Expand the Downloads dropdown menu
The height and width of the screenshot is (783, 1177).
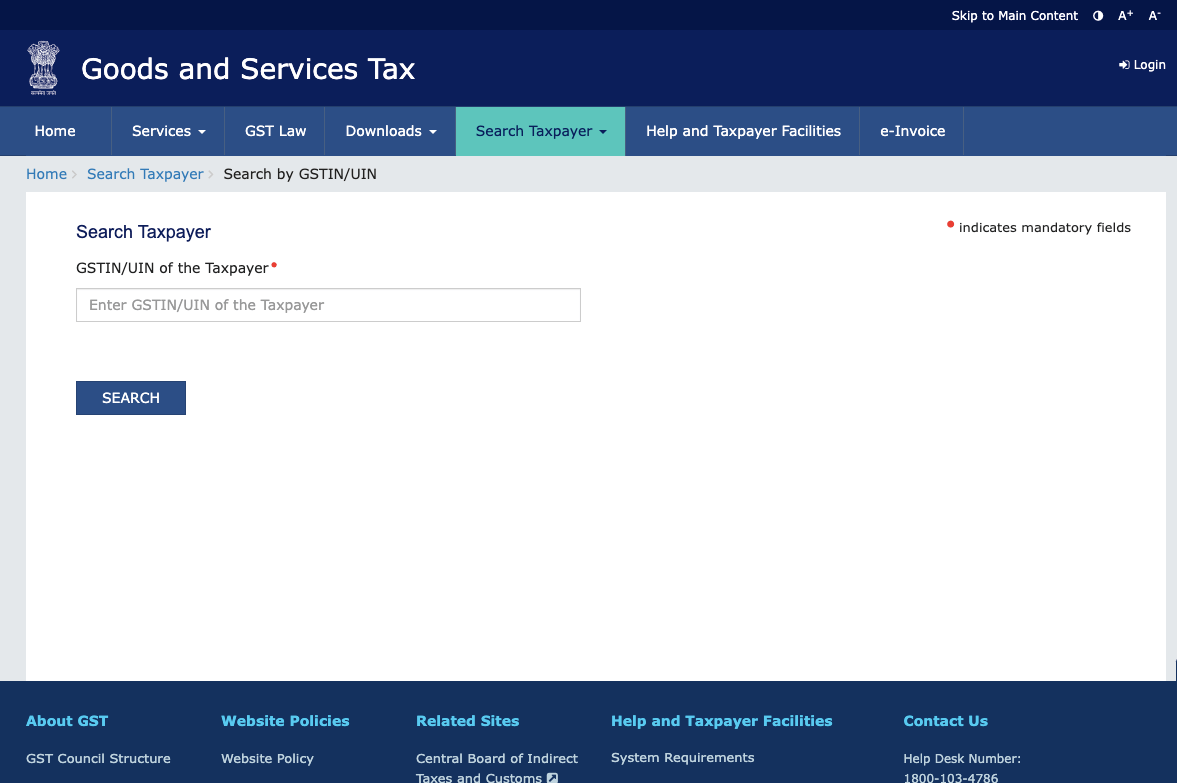(x=390, y=131)
